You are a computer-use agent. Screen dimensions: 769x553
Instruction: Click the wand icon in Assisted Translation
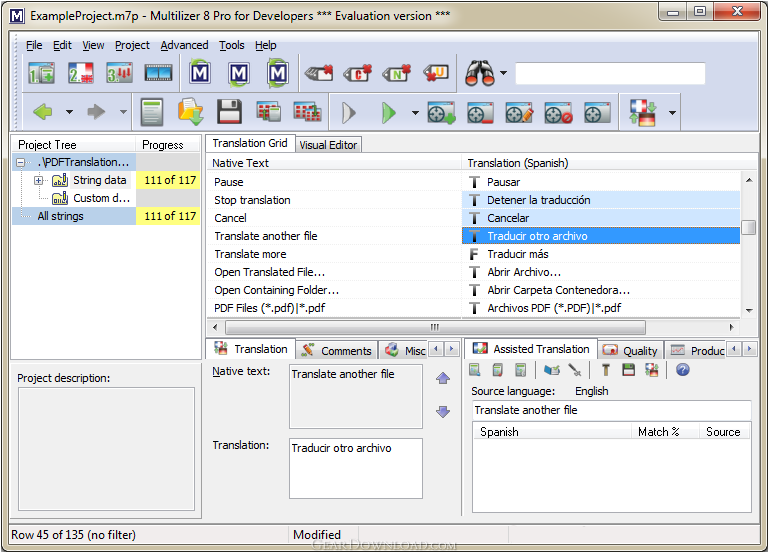pyautogui.click(x=575, y=370)
